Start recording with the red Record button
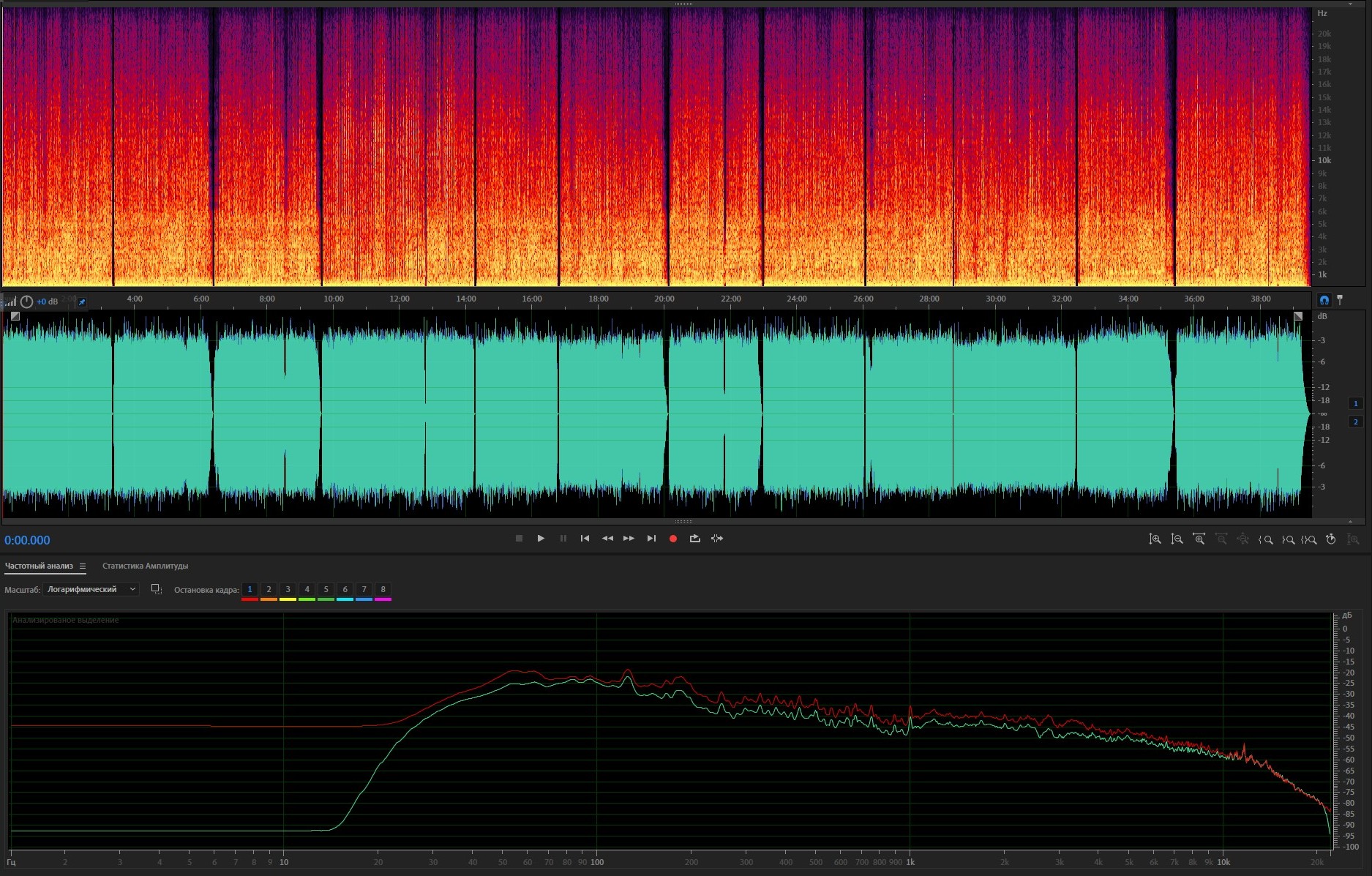The image size is (1372, 876). tap(673, 539)
